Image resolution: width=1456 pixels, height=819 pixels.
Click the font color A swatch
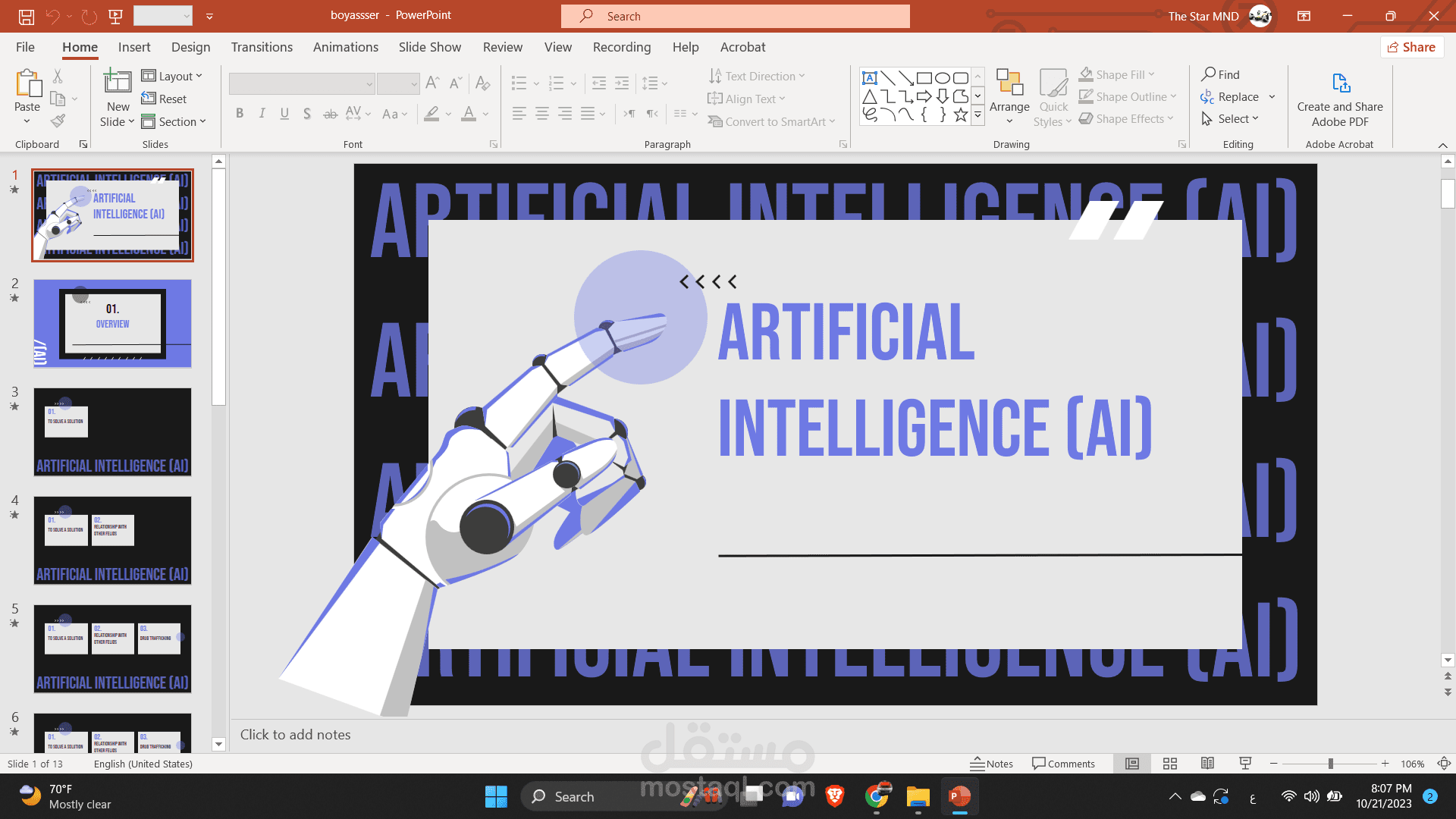click(469, 114)
